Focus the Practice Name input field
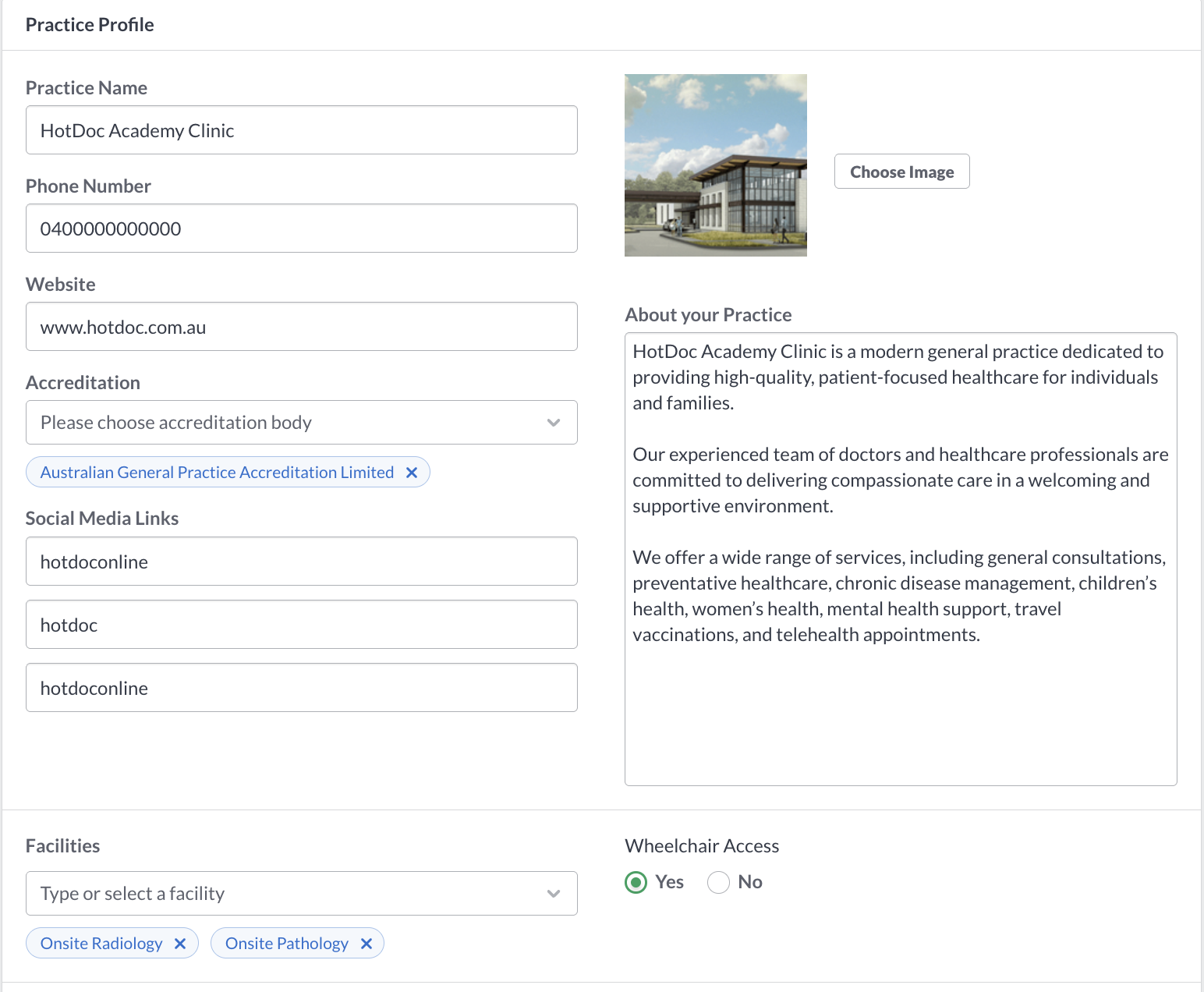The width and height of the screenshot is (1204, 992). click(302, 130)
